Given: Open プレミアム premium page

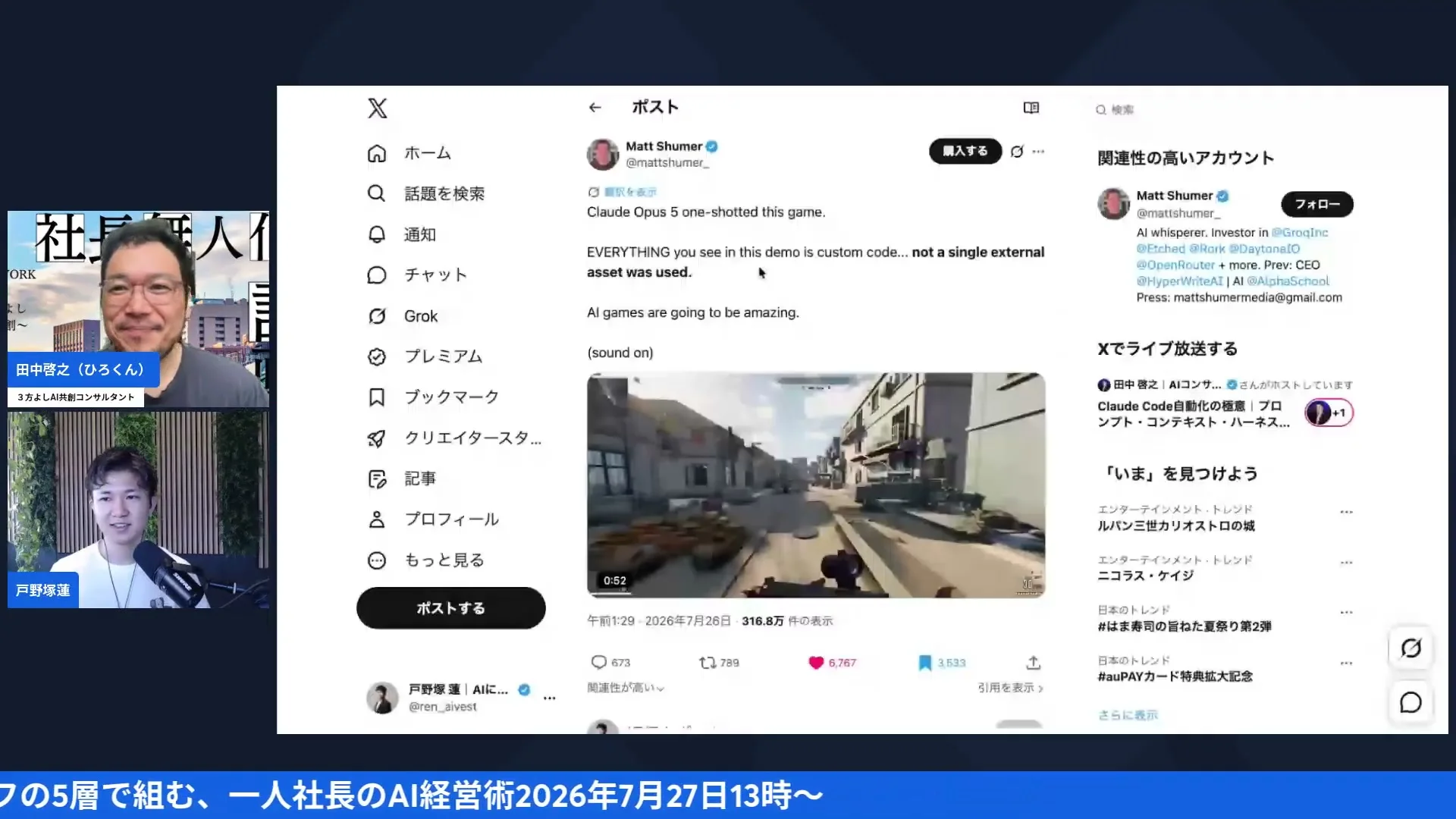Looking at the screenshot, I should coord(425,356).
